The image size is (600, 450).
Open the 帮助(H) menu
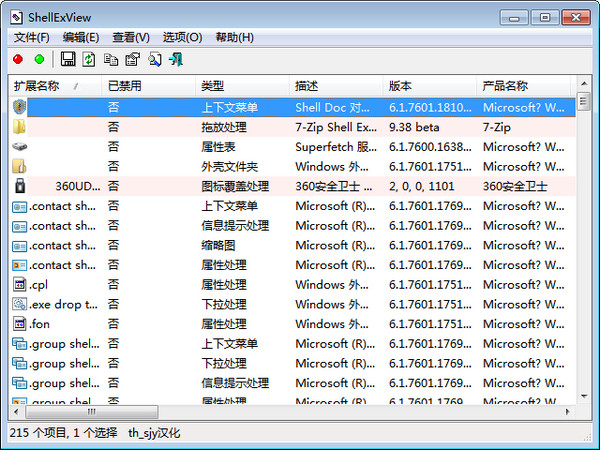click(x=235, y=38)
